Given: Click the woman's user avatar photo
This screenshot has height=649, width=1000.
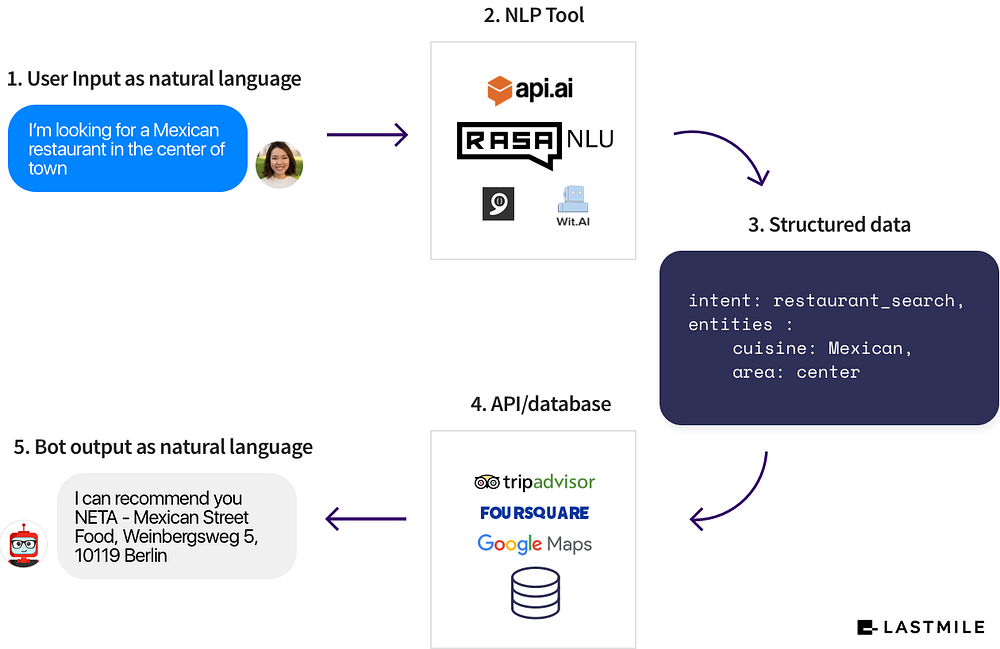Looking at the screenshot, I should coord(279,164).
